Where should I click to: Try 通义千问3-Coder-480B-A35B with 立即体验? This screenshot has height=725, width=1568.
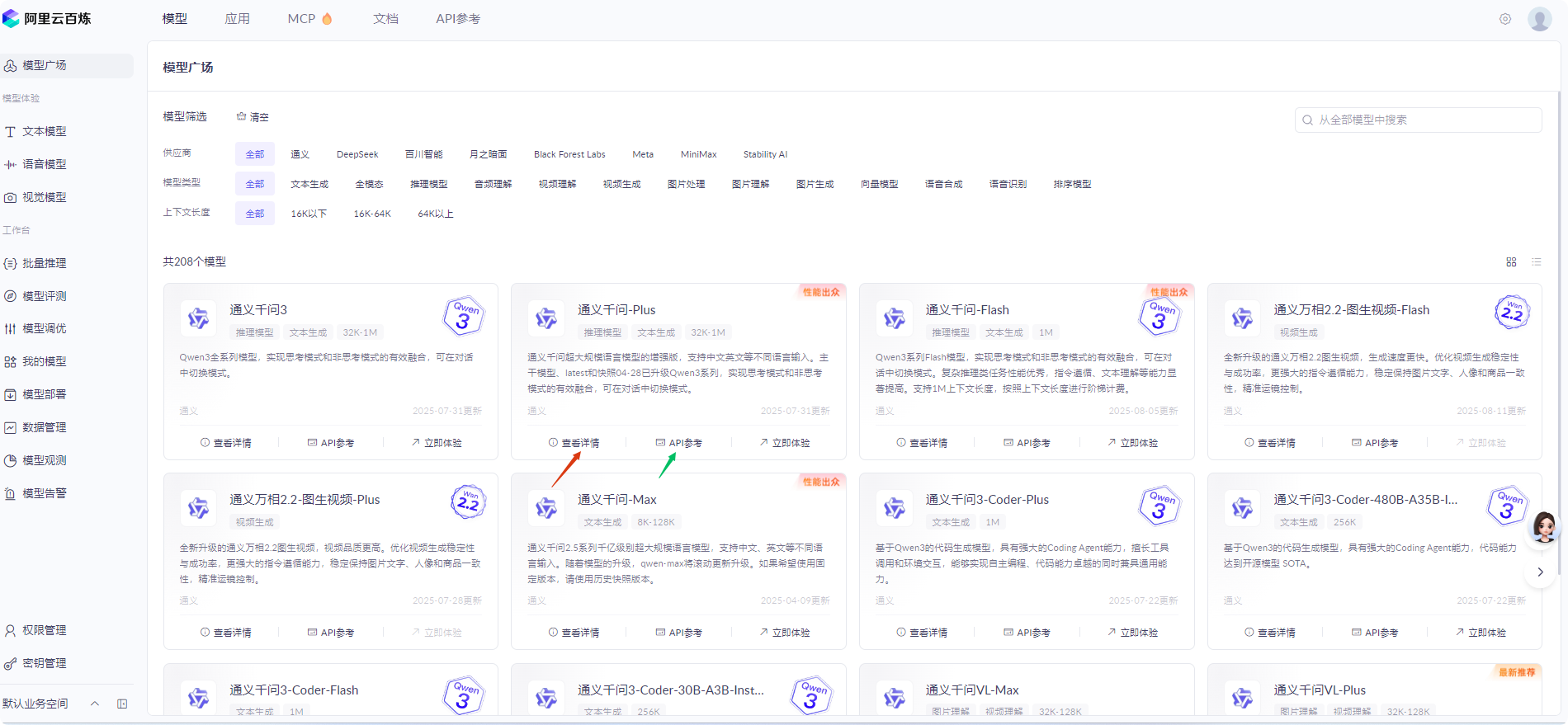pos(1481,633)
